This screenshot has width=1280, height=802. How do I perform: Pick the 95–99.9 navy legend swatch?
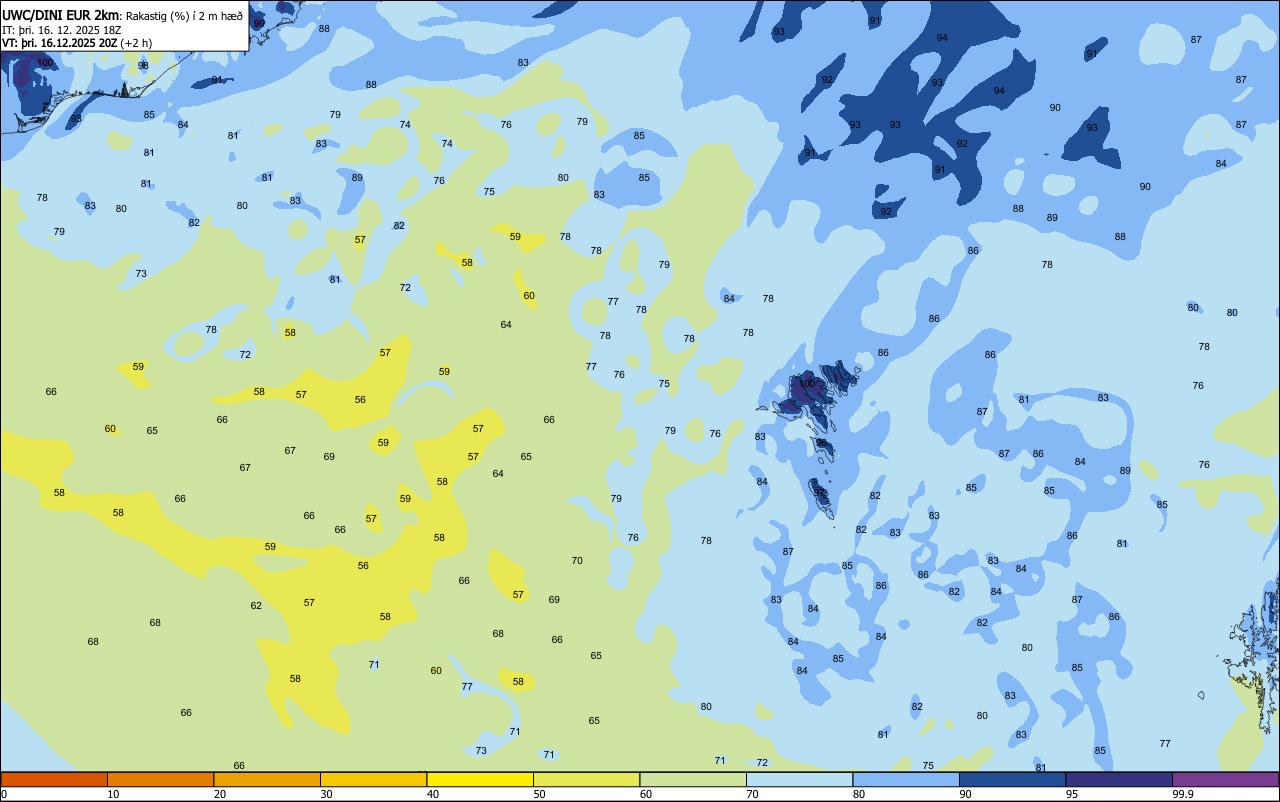tap(1119, 779)
